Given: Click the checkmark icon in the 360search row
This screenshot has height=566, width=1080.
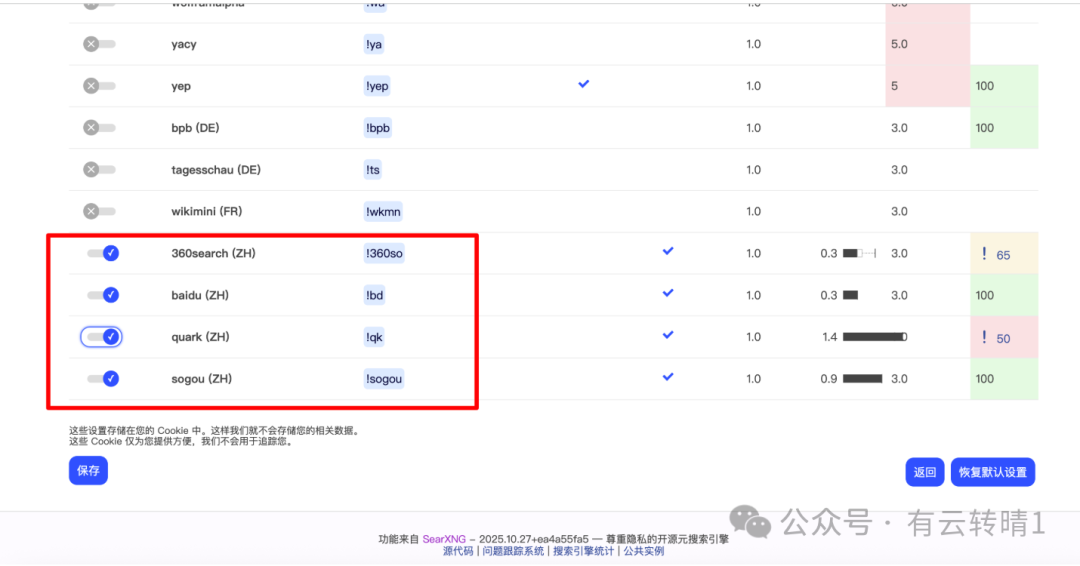Looking at the screenshot, I should click(668, 251).
